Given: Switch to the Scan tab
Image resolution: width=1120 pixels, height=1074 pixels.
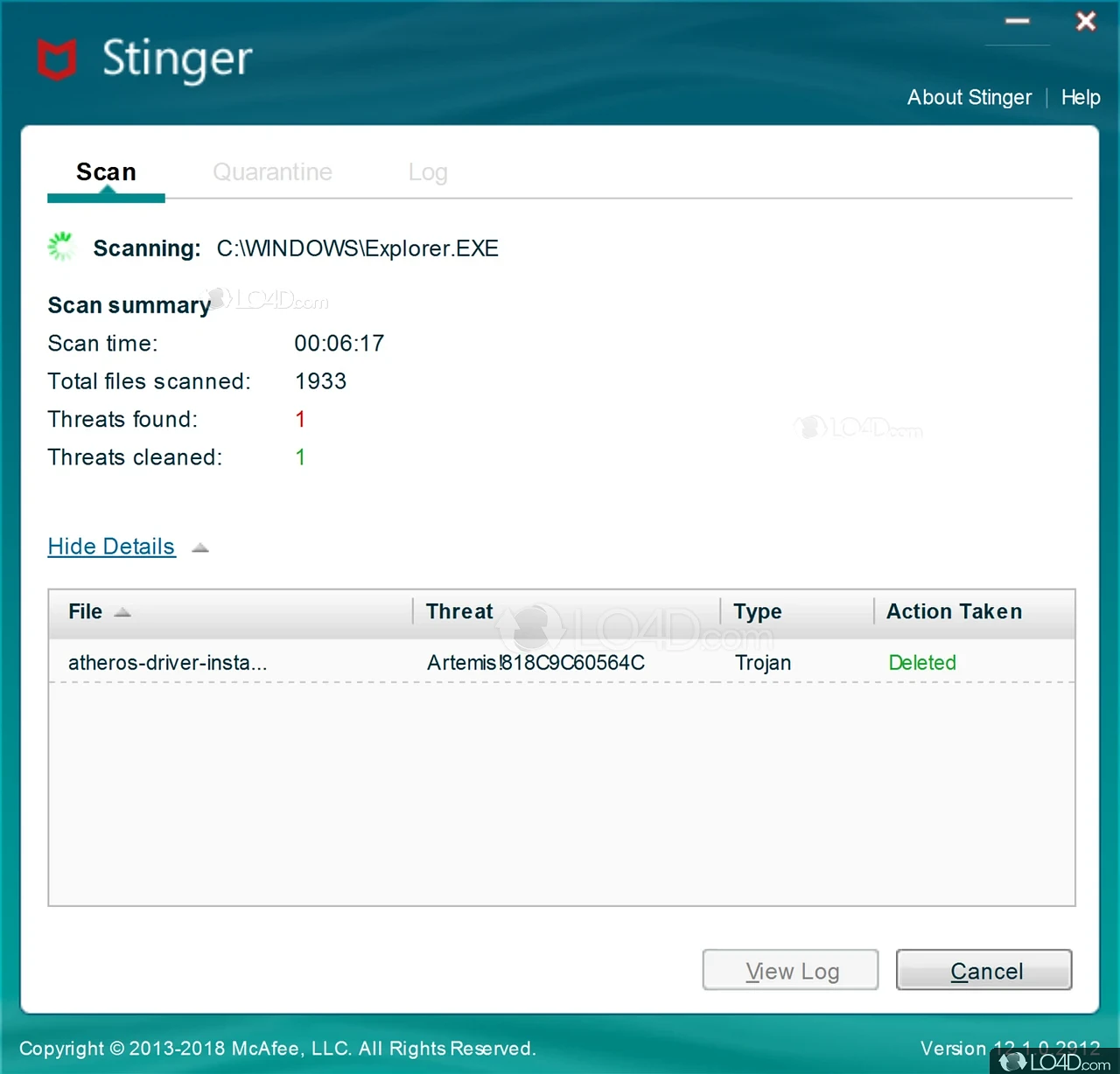Looking at the screenshot, I should pos(106,172).
